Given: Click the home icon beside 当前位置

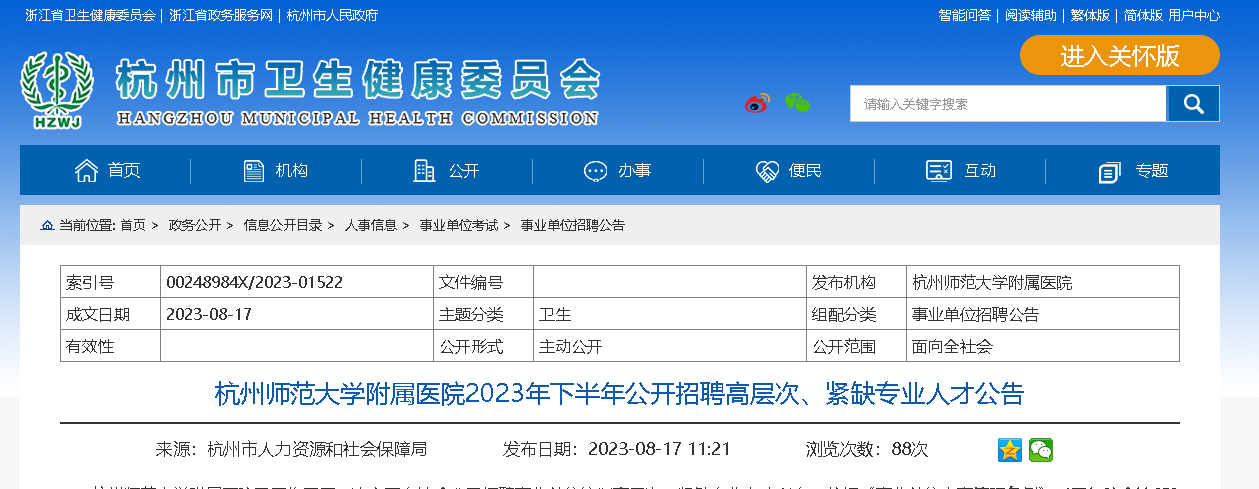Looking at the screenshot, I should (x=47, y=226).
